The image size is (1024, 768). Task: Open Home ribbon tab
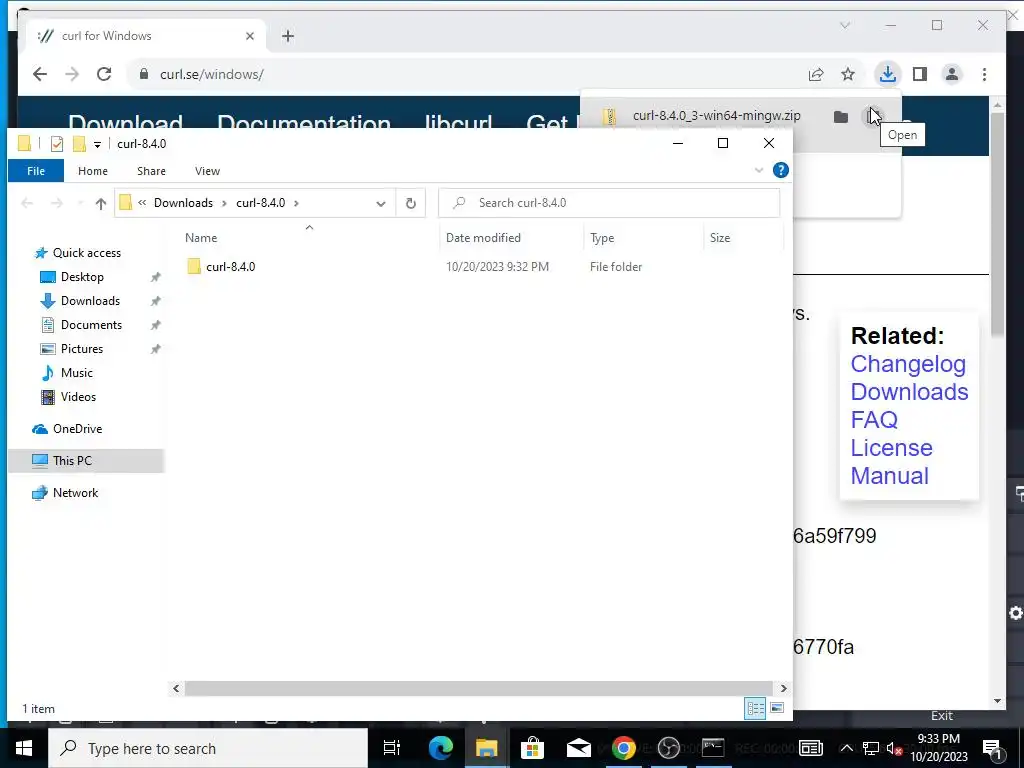pos(93,171)
